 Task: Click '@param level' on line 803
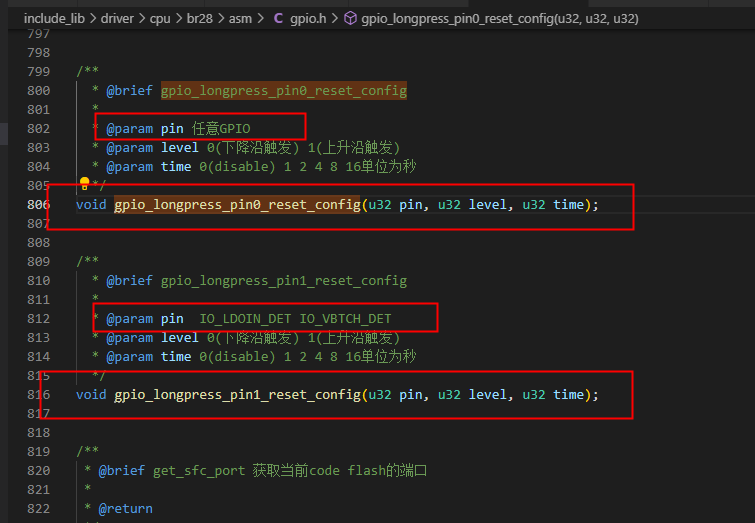tap(152, 147)
